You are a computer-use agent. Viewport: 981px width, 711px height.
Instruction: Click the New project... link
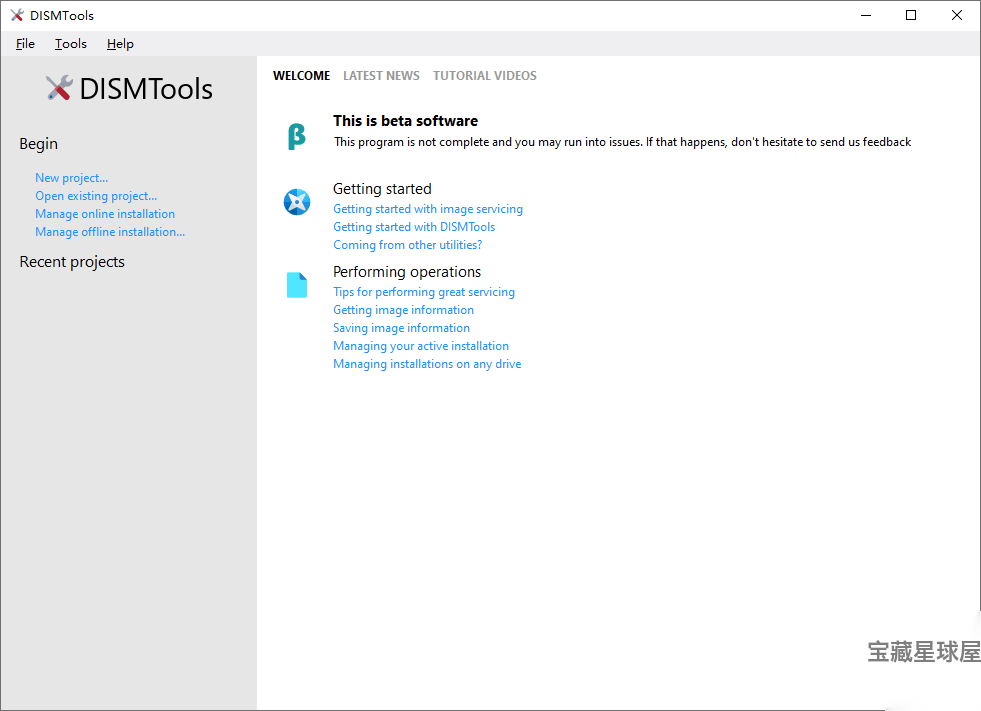point(71,178)
